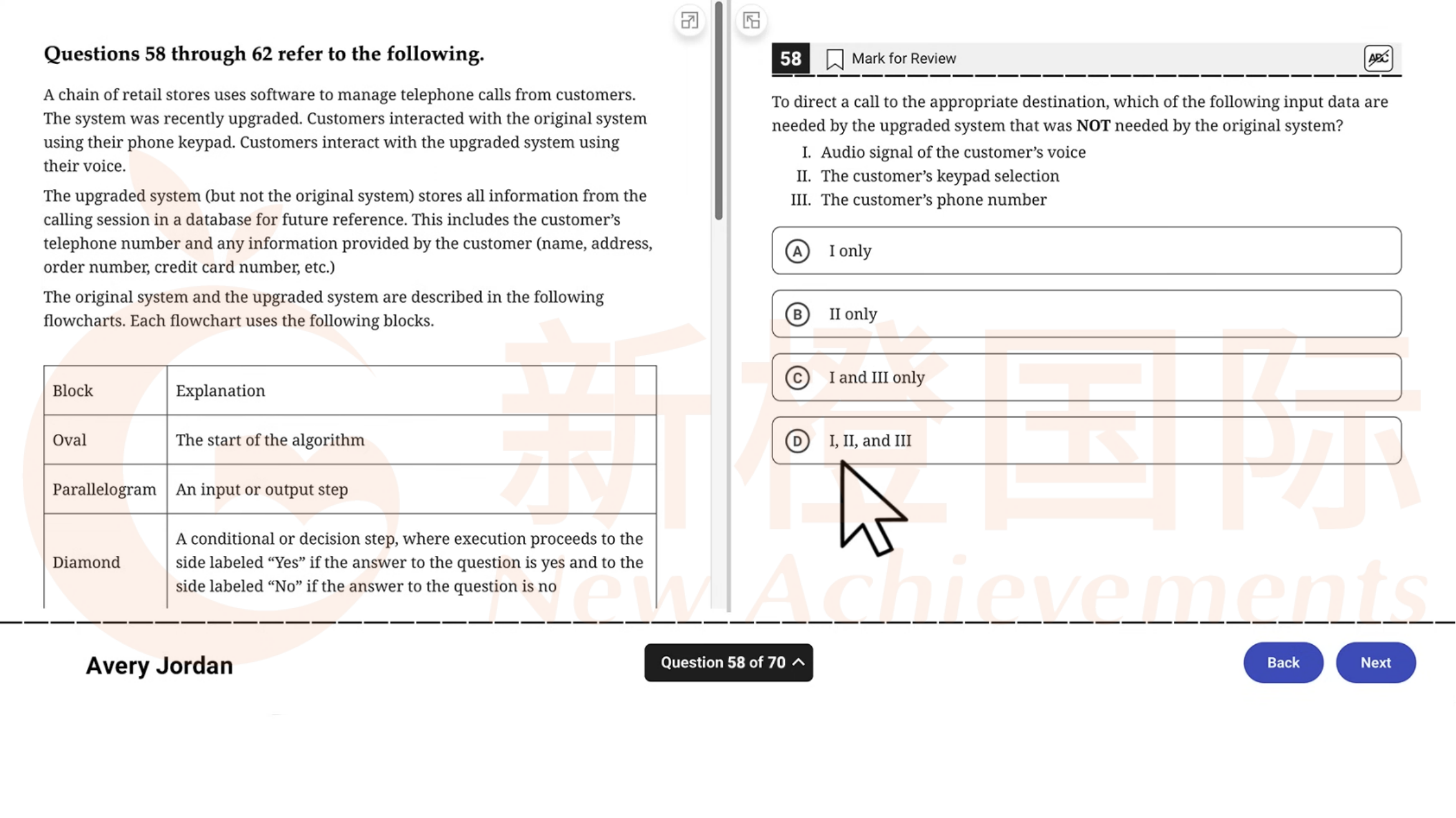Click the ABC answer format icon

coord(1378,57)
